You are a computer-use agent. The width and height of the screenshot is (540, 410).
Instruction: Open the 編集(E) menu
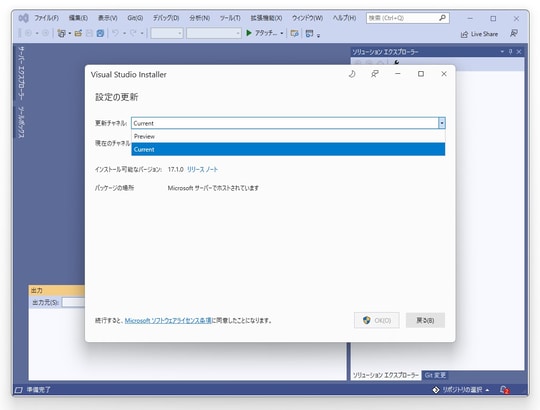78,18
